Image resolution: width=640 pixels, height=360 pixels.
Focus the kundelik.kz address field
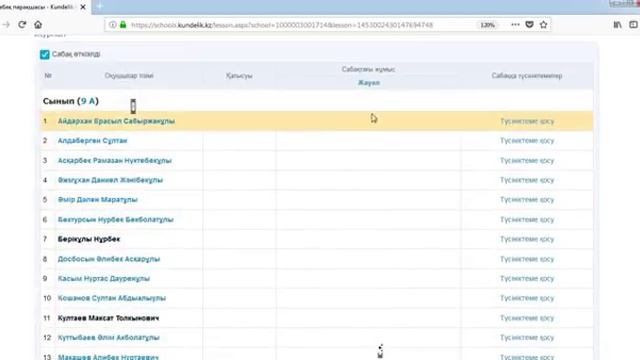point(282,25)
